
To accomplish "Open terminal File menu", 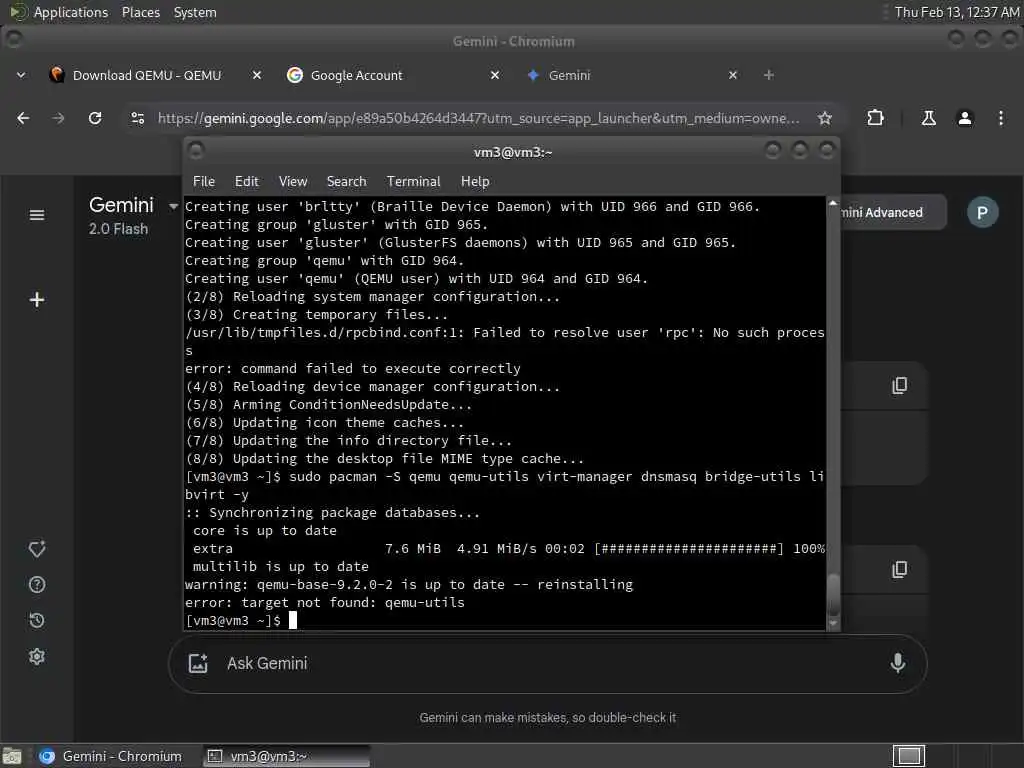I will coord(204,182).
